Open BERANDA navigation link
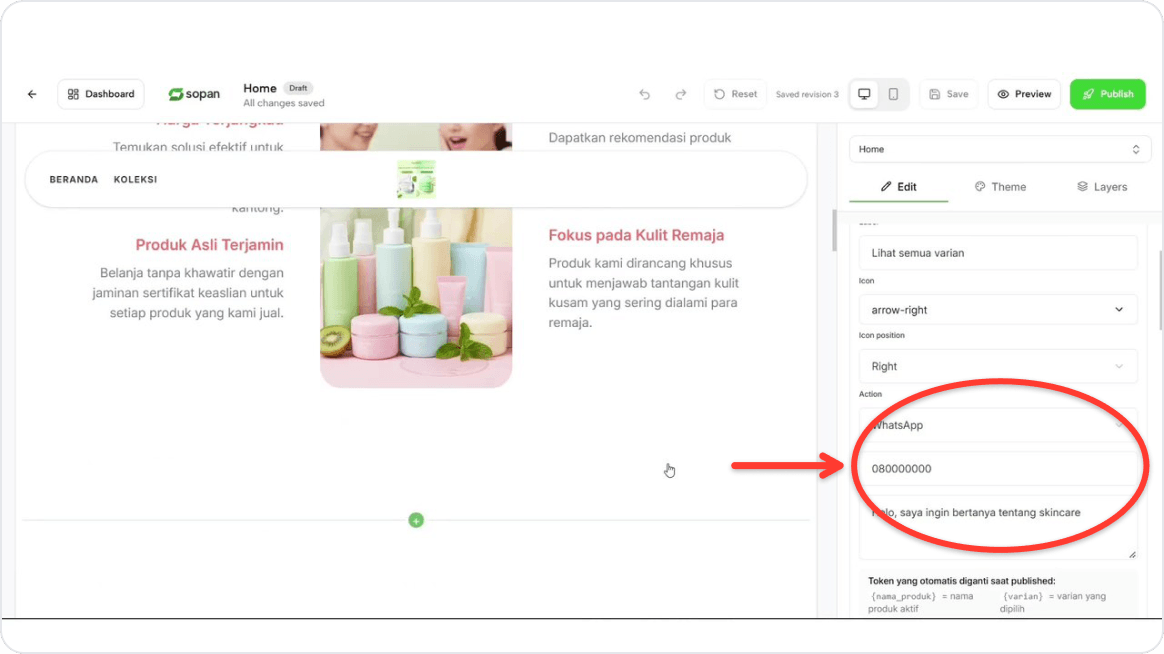 (73, 180)
